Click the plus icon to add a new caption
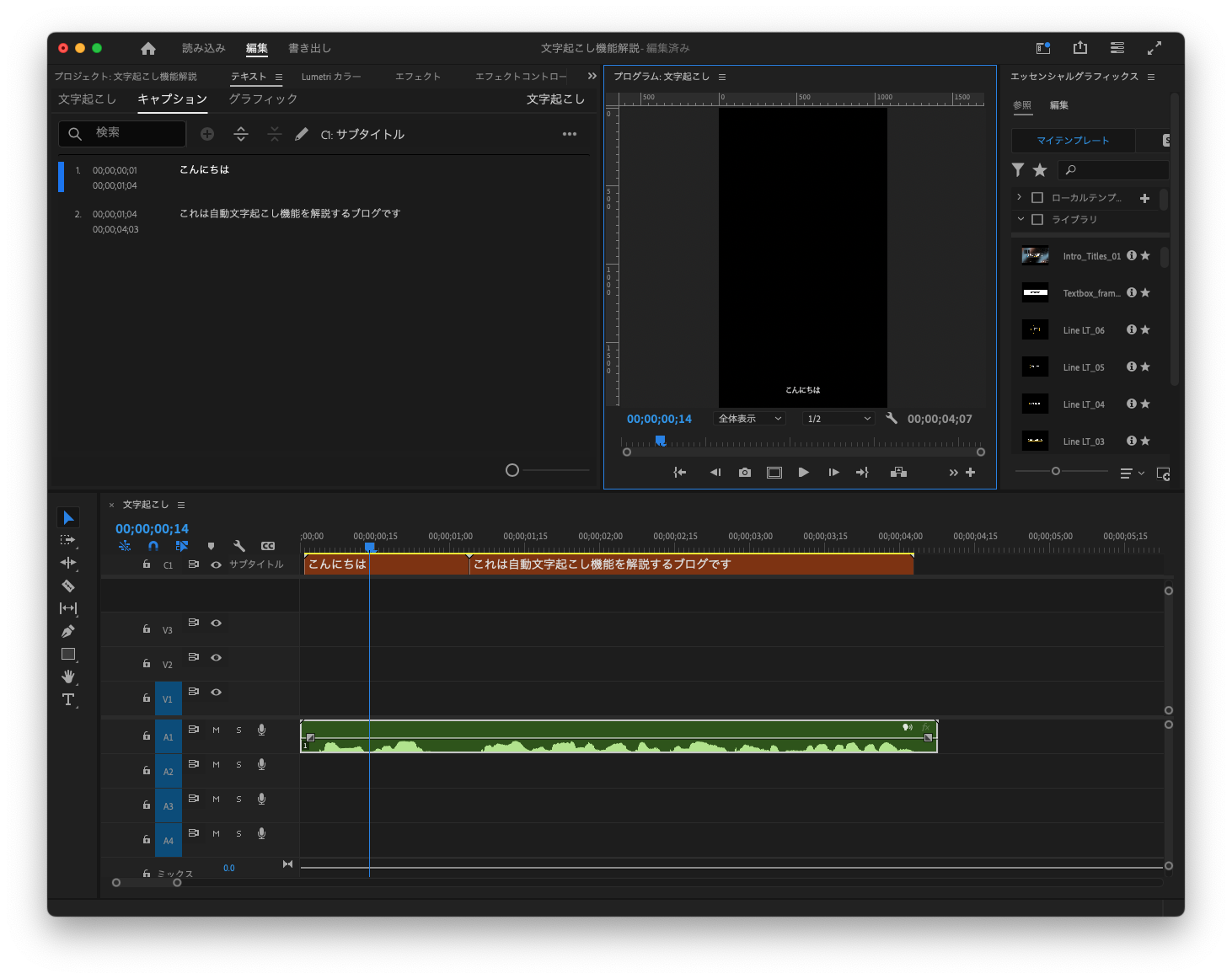 coord(206,133)
